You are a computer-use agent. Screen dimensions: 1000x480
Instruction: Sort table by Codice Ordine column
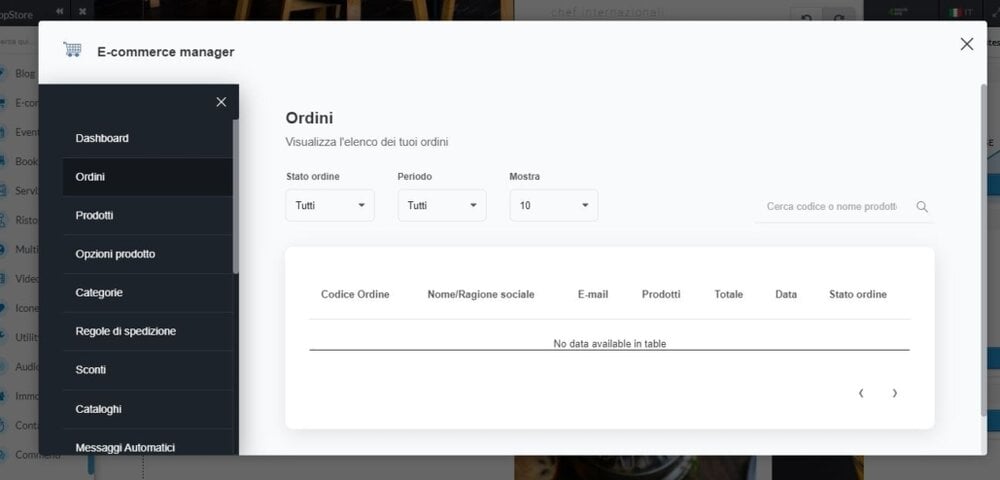tap(355, 294)
